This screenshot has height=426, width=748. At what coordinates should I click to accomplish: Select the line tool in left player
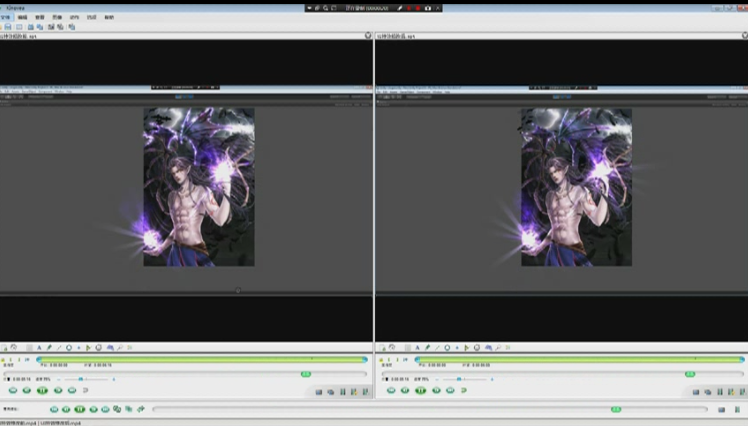pos(59,348)
